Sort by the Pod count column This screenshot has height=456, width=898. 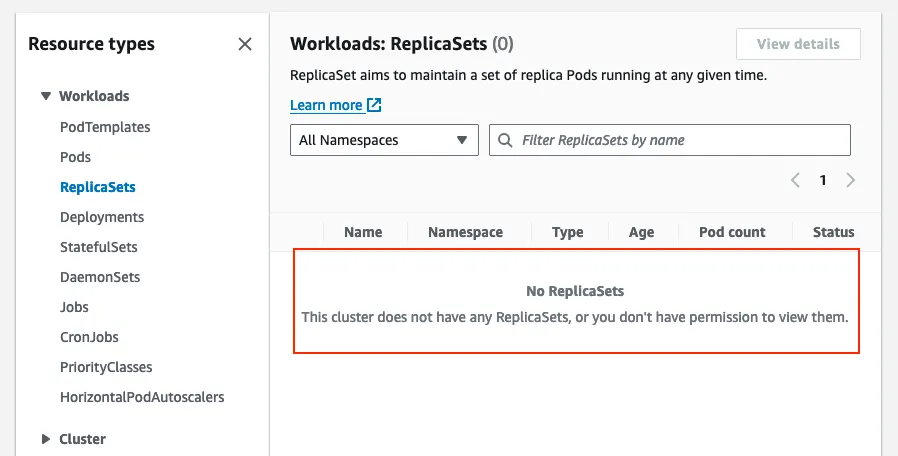tap(732, 232)
